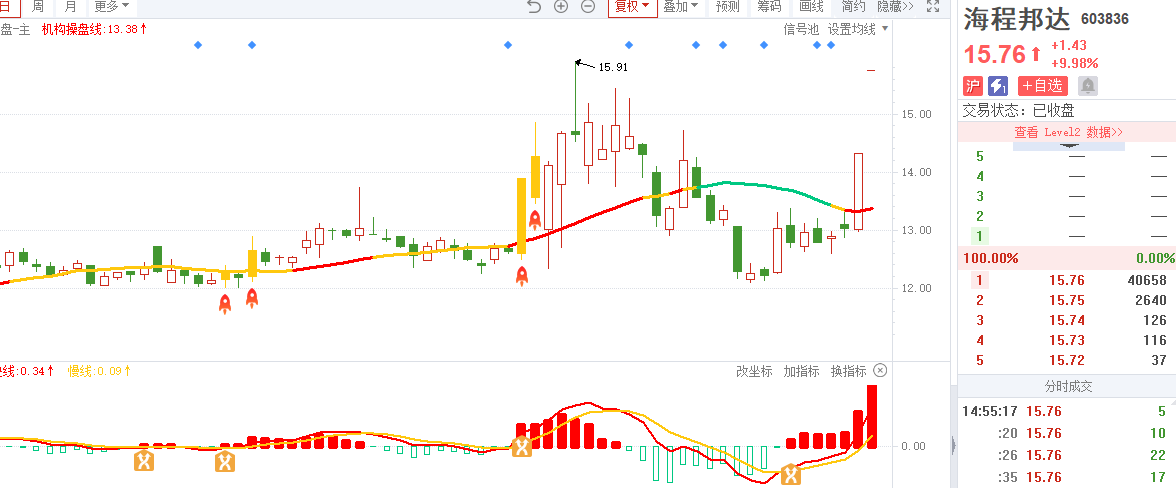
Task: Click the 沪 exchange badge
Action: [x=972, y=85]
